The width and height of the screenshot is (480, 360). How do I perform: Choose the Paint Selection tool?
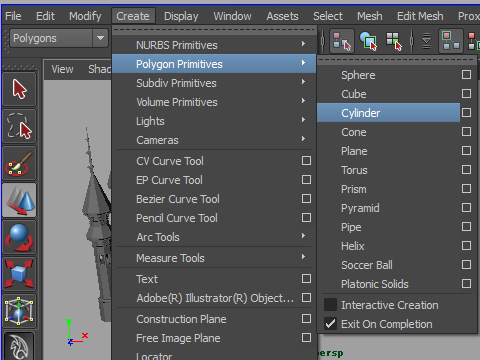click(x=19, y=163)
